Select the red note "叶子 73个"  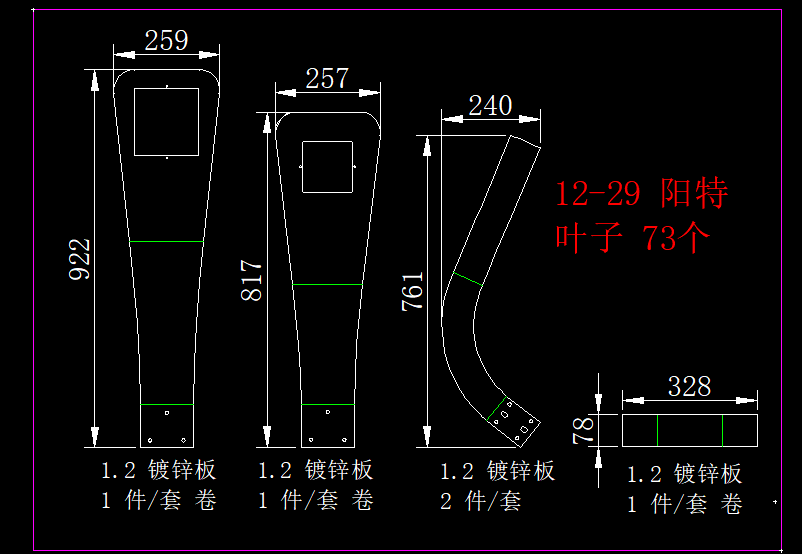(x=632, y=238)
